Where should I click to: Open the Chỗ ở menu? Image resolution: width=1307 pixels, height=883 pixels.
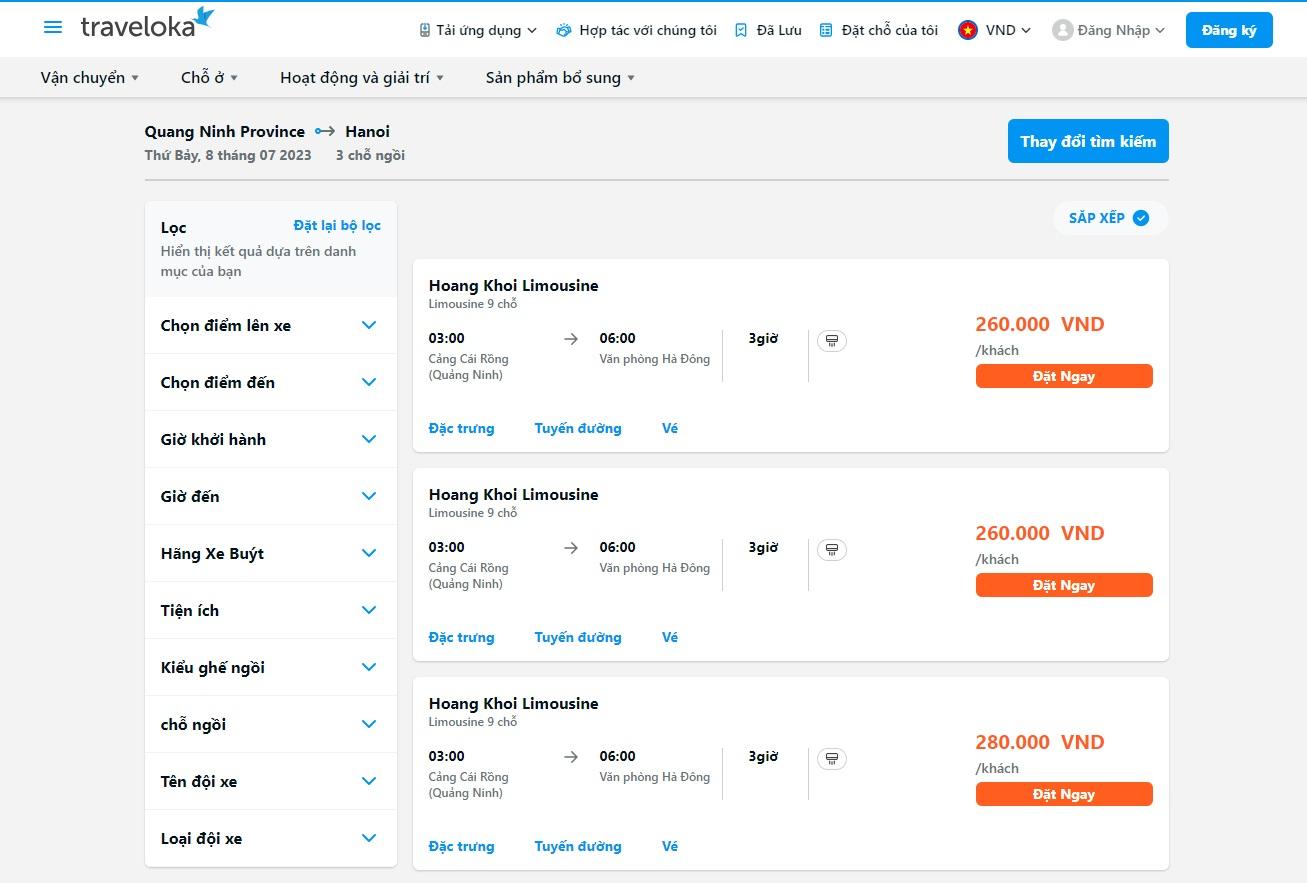[x=210, y=77]
